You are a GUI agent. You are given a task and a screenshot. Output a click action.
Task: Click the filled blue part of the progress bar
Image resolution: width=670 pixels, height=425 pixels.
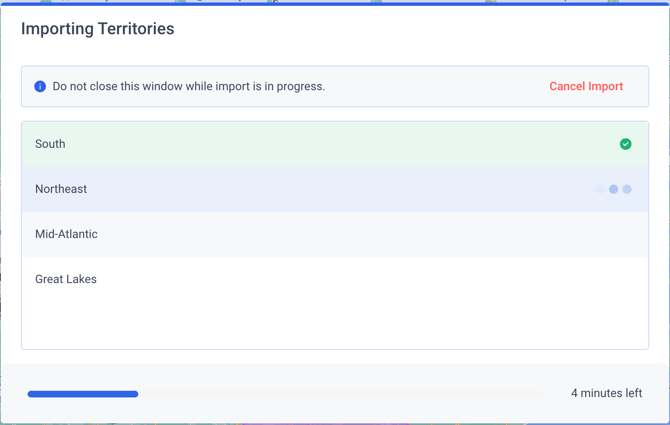pyautogui.click(x=83, y=394)
